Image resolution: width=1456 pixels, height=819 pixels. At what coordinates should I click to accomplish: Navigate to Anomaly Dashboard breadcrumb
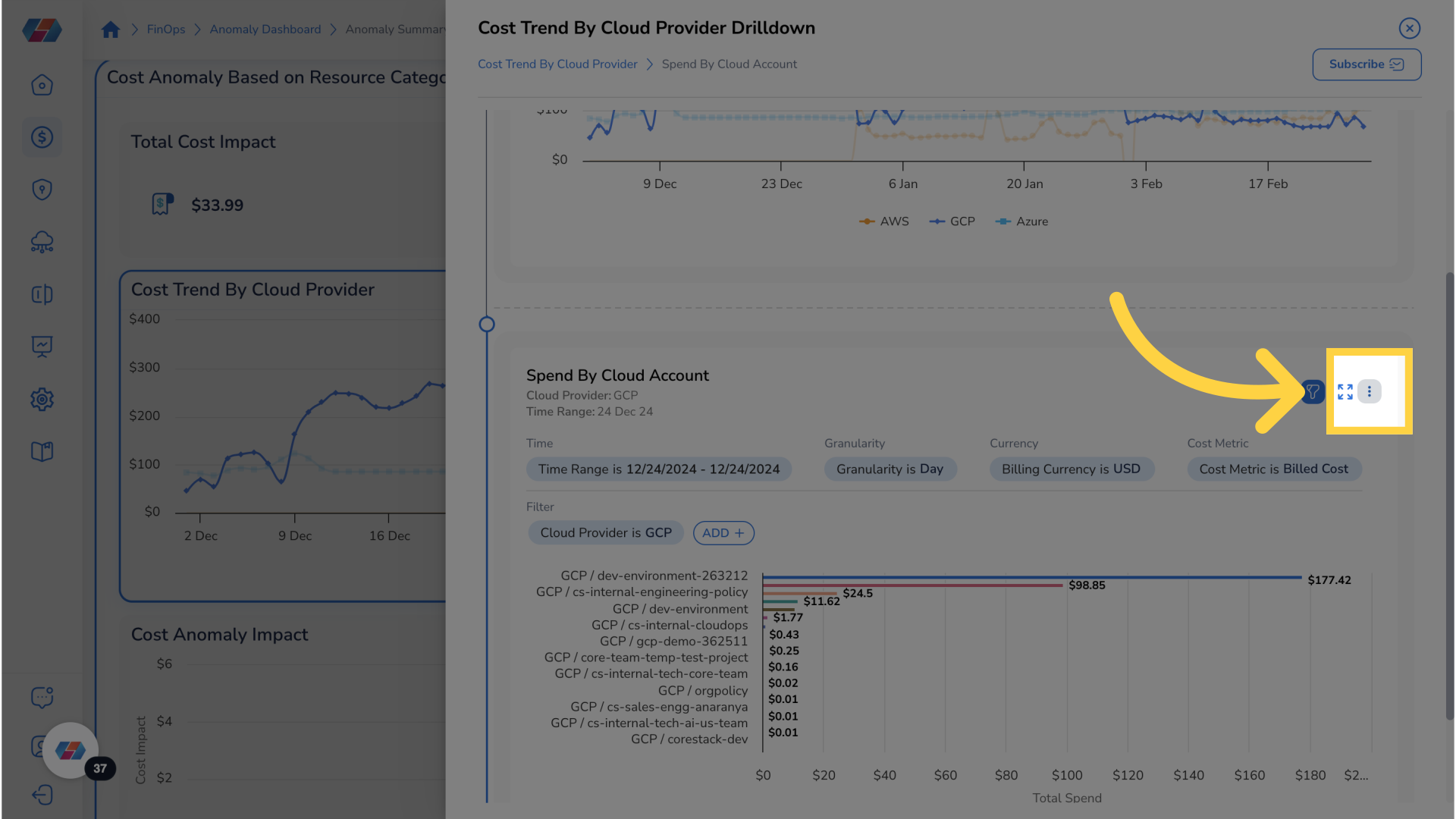click(x=265, y=29)
